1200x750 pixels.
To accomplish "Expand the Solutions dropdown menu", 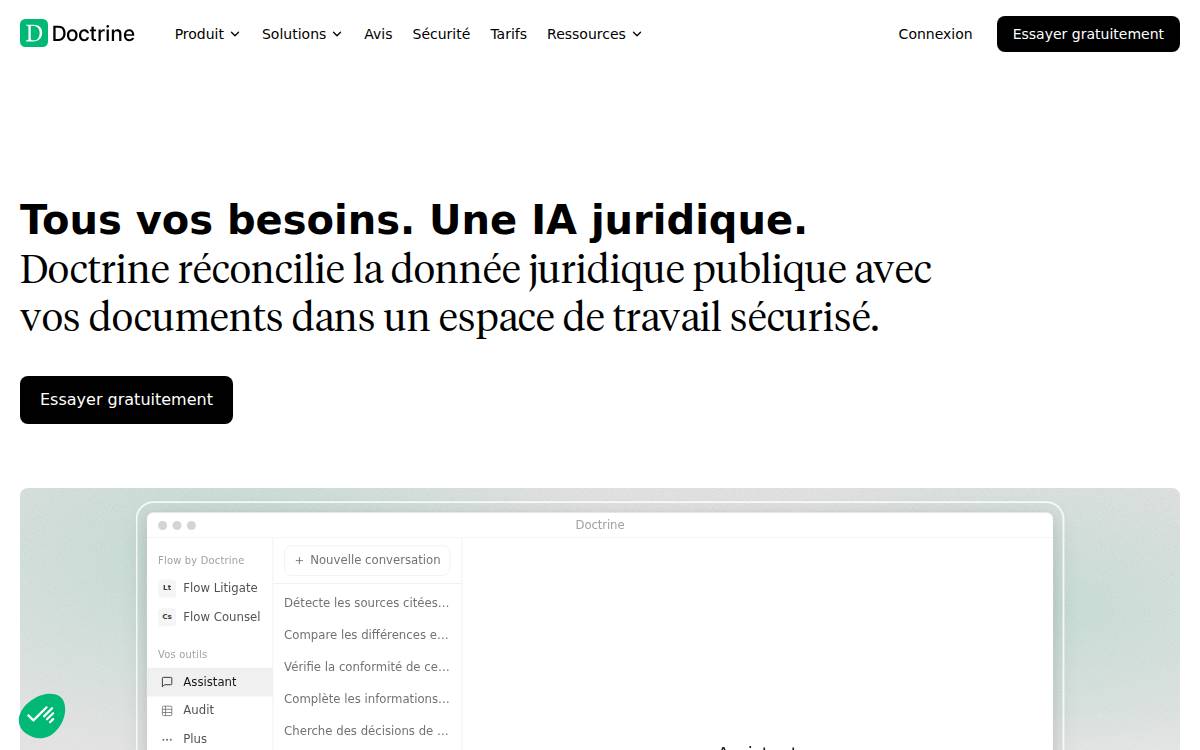I will 302,34.
